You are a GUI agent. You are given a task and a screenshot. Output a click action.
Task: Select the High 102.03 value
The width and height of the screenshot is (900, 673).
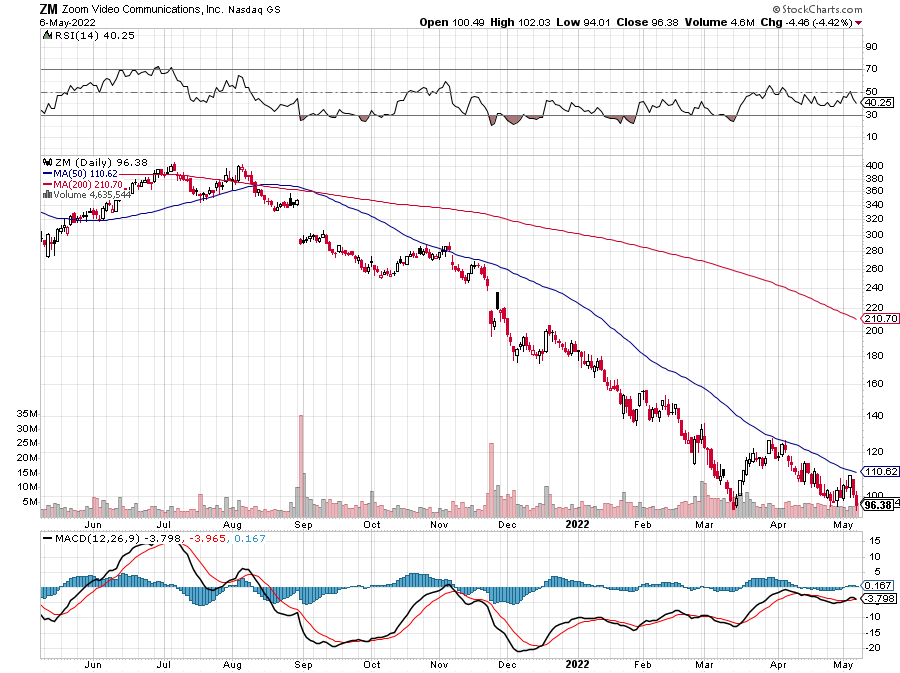click(520, 22)
